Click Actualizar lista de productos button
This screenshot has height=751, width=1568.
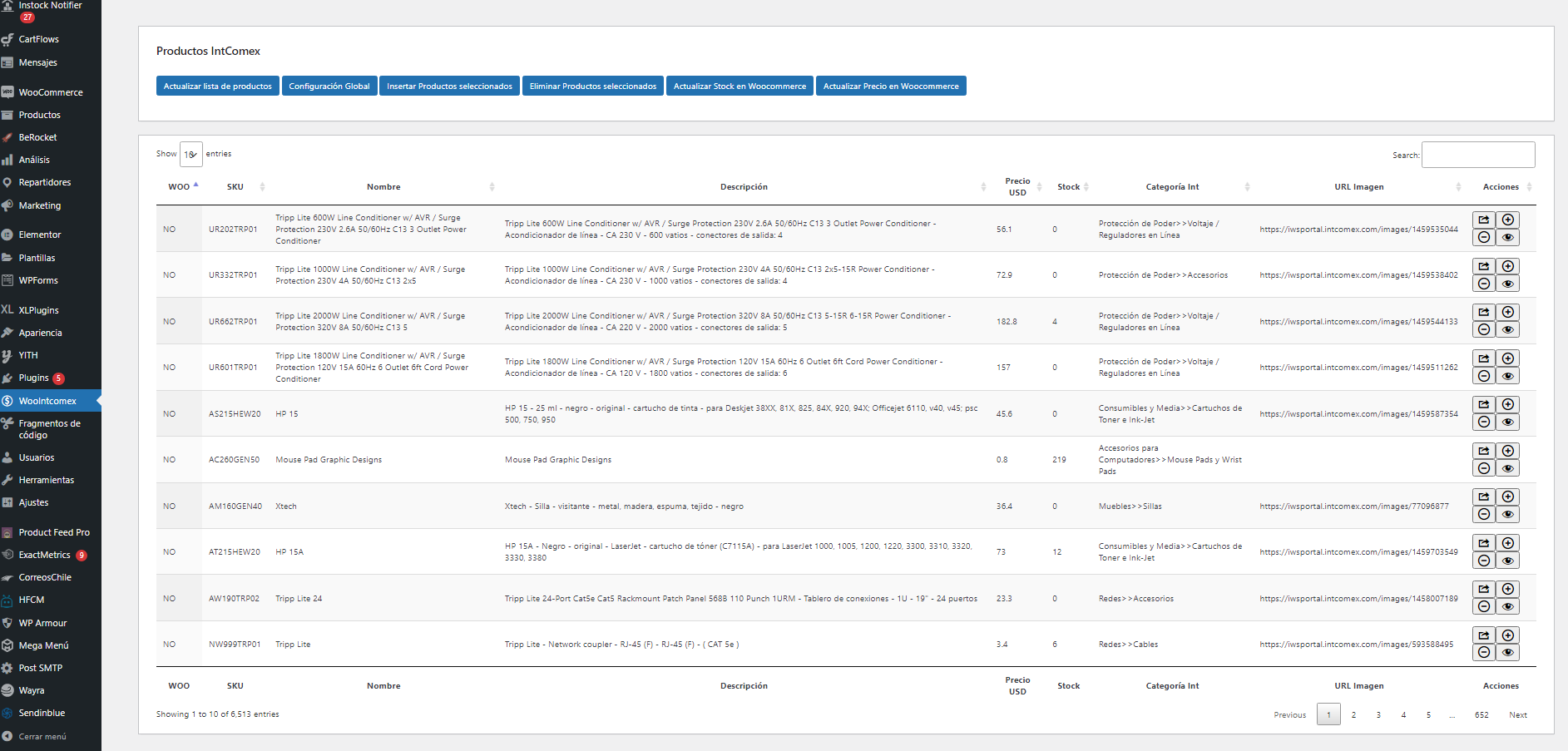(218, 86)
